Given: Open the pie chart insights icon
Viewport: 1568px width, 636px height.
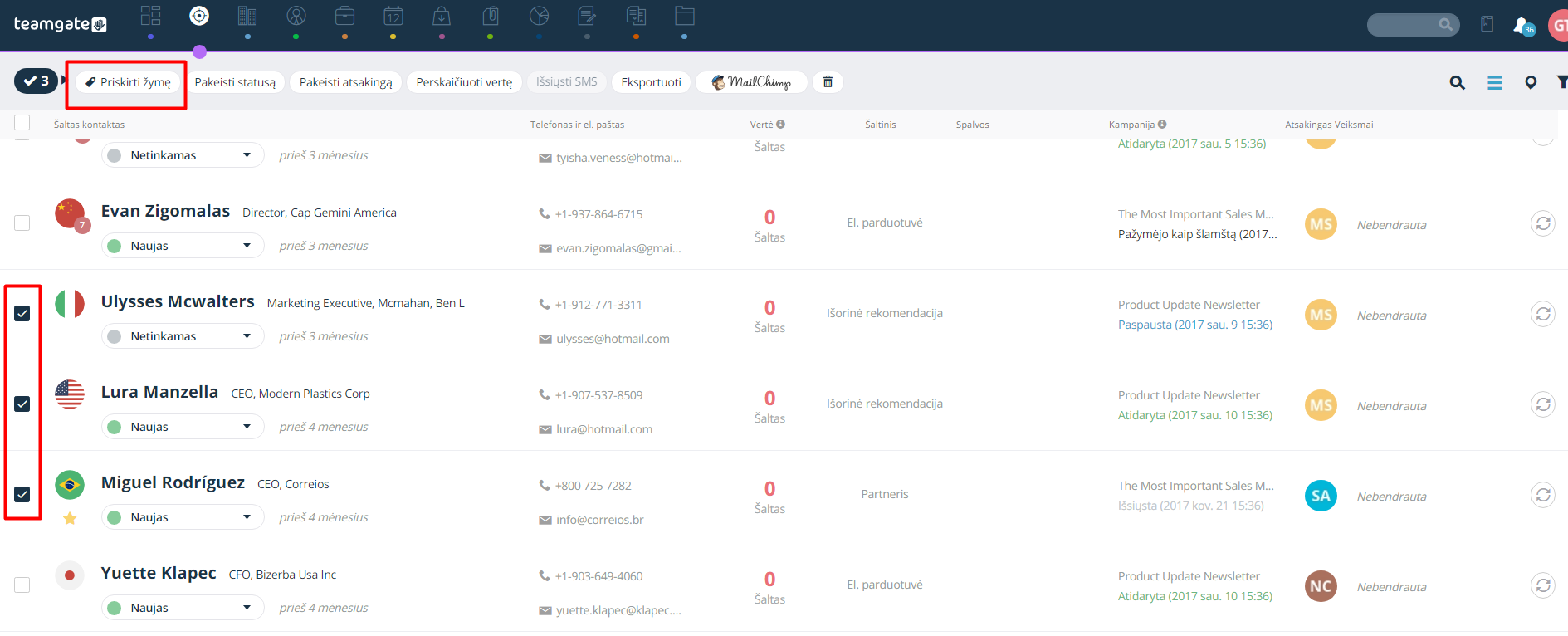Looking at the screenshot, I should click(x=539, y=16).
